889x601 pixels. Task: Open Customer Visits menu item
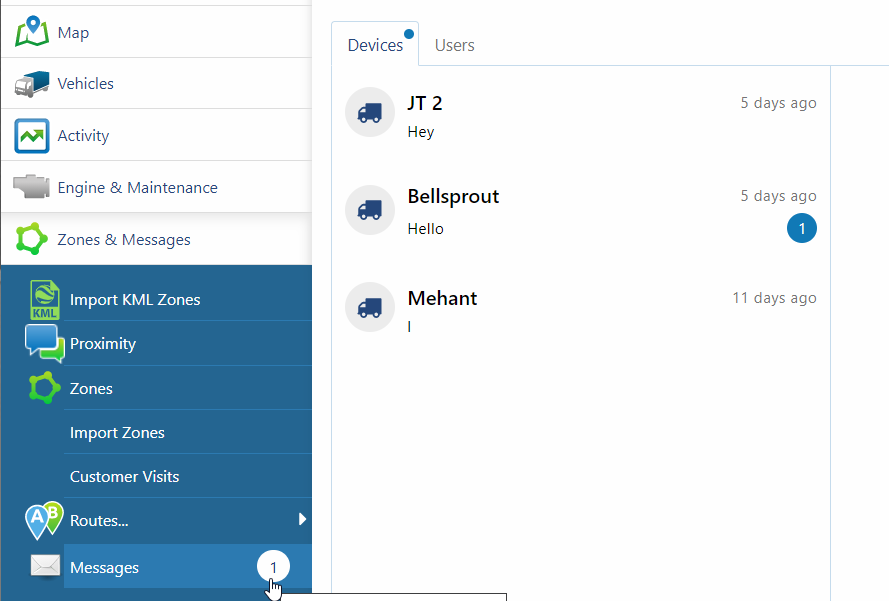(x=124, y=477)
